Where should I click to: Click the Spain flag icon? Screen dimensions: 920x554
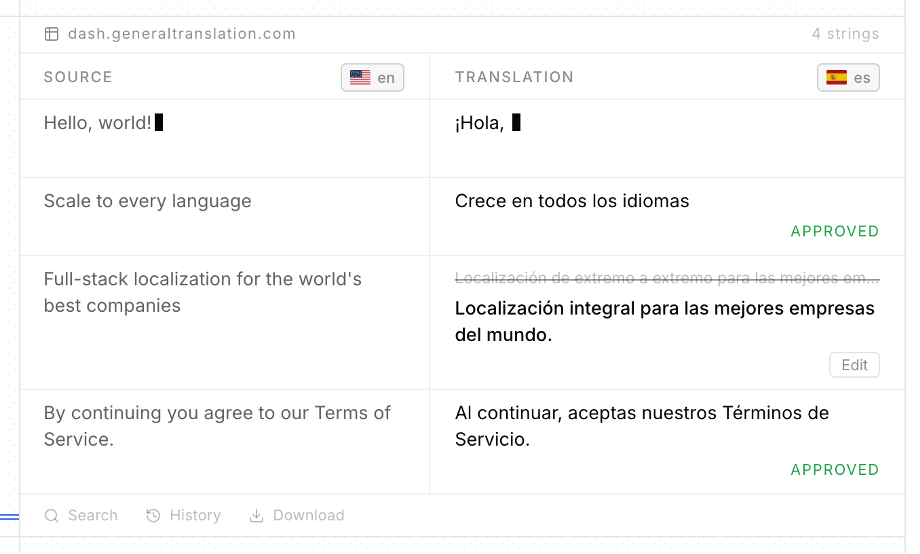pyautogui.click(x=837, y=77)
